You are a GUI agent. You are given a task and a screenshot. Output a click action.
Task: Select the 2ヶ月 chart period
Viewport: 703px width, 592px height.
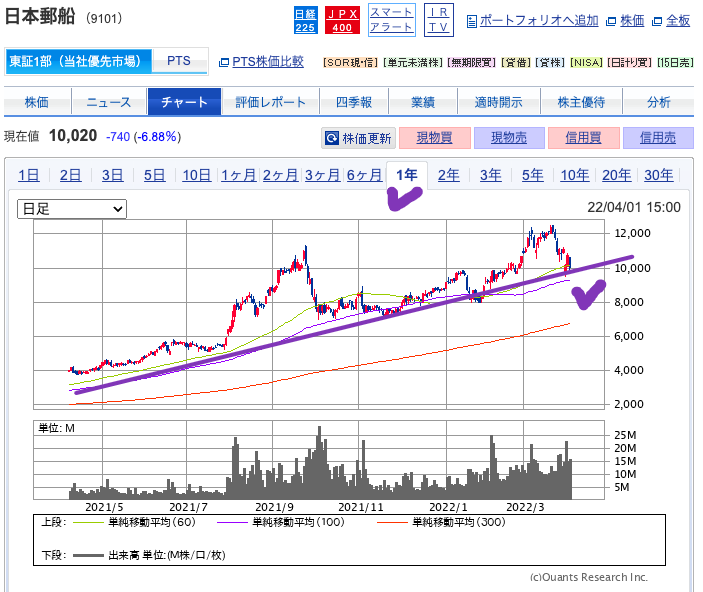(x=281, y=175)
